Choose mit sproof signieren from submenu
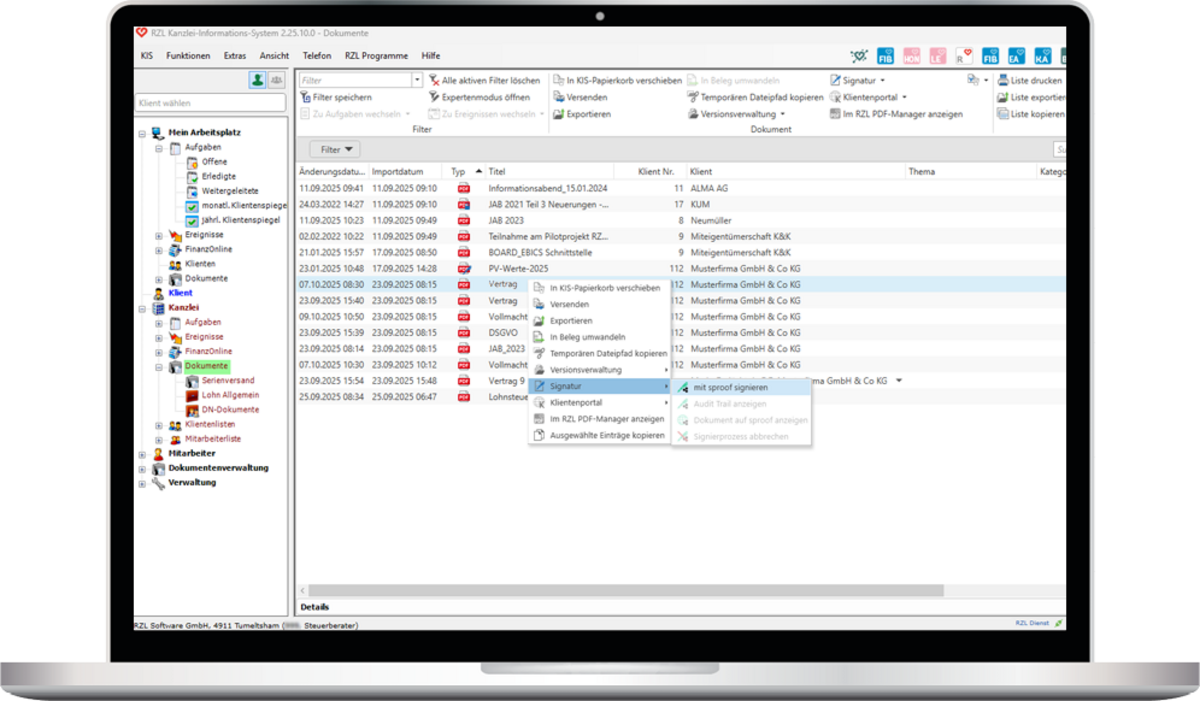This screenshot has width=1200, height=701. pos(730,387)
